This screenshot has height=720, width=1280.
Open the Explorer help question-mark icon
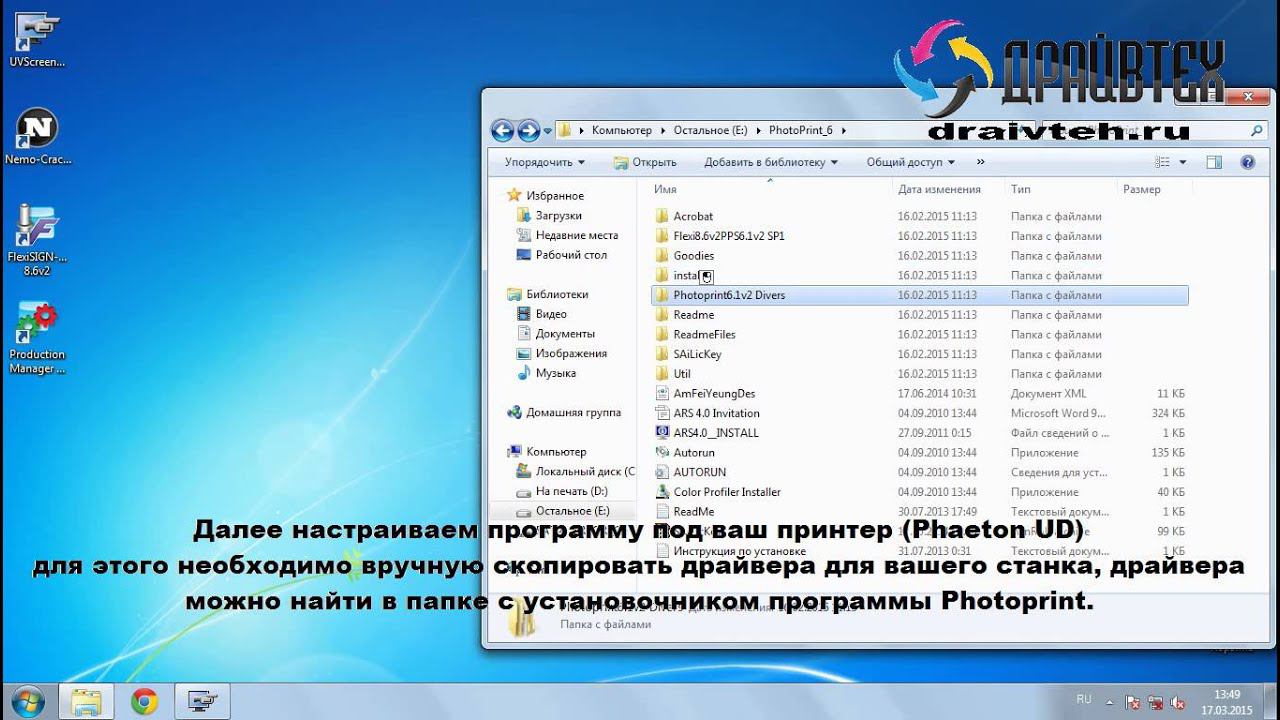click(x=1247, y=162)
